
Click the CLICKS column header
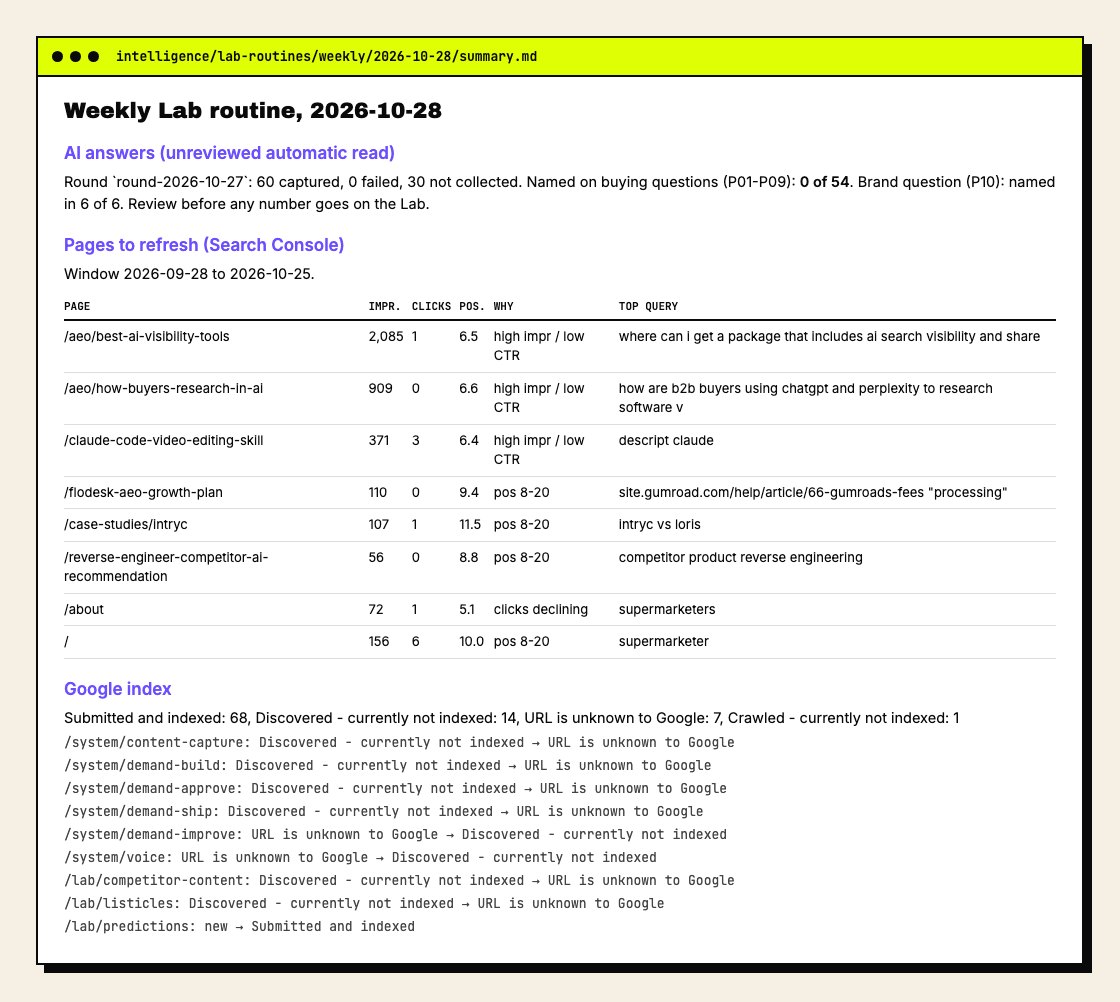click(431, 306)
